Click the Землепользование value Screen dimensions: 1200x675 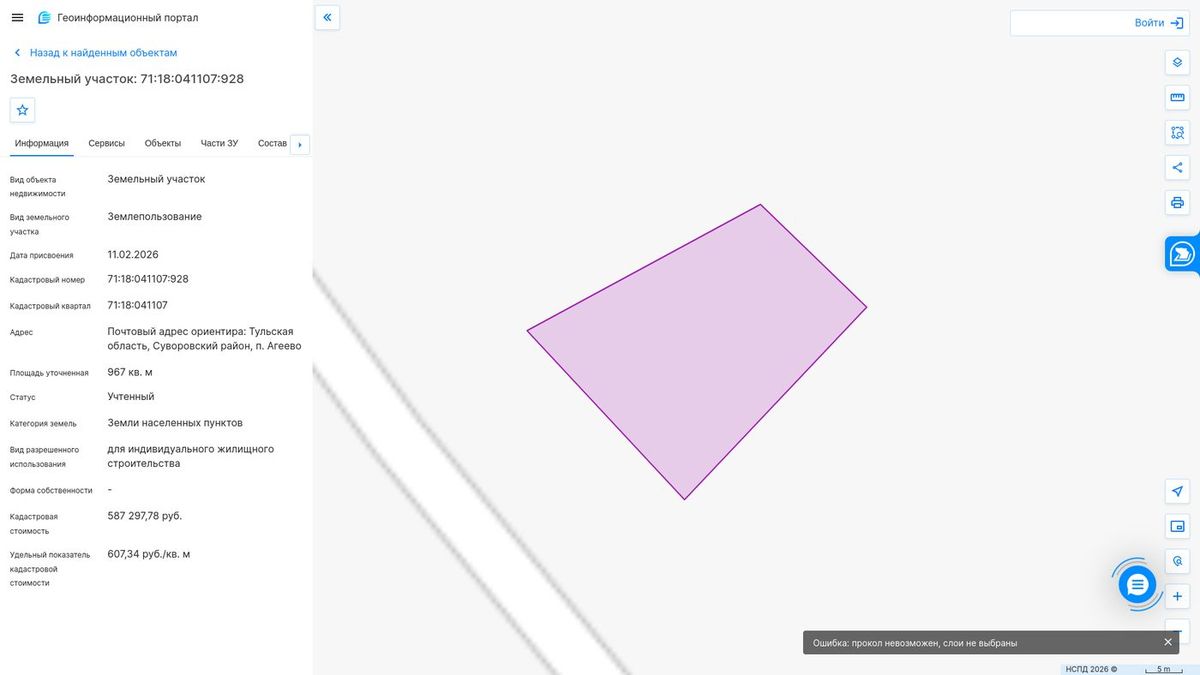click(154, 216)
